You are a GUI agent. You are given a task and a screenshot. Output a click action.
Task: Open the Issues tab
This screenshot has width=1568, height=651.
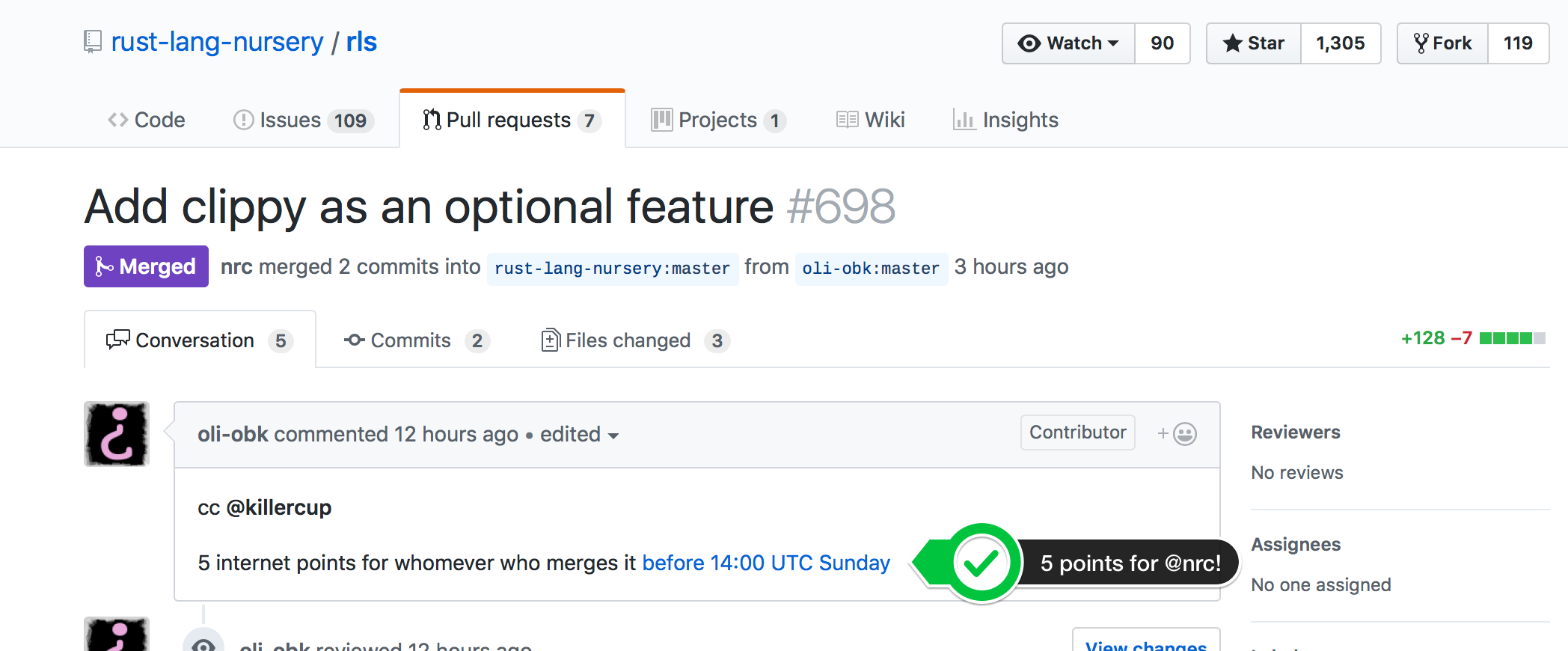[x=303, y=120]
